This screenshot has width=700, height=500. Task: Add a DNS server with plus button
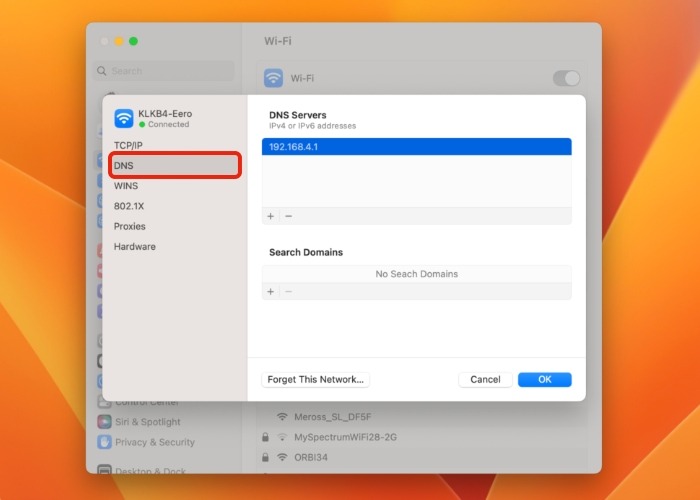pos(271,216)
